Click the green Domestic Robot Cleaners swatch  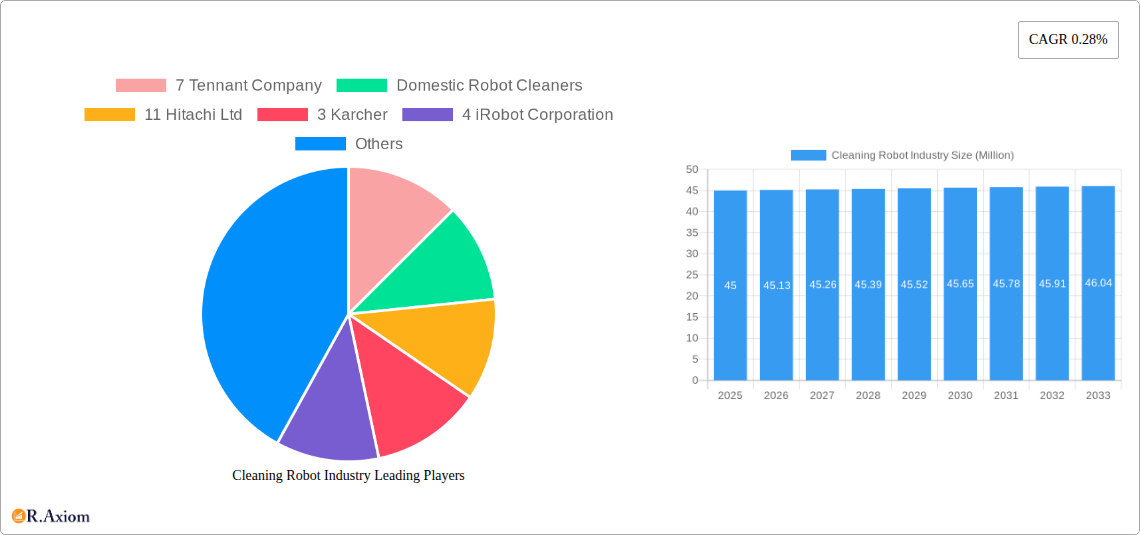361,85
